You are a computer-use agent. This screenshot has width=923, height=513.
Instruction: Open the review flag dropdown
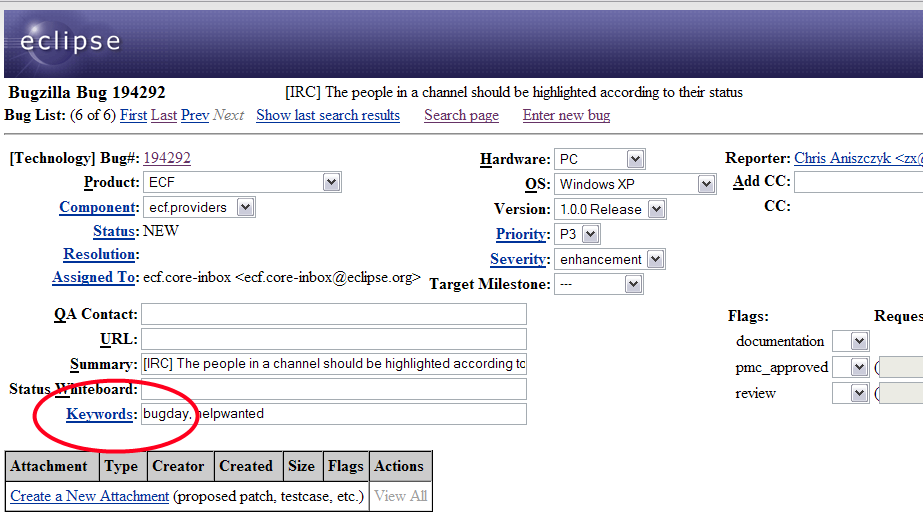(x=851, y=393)
